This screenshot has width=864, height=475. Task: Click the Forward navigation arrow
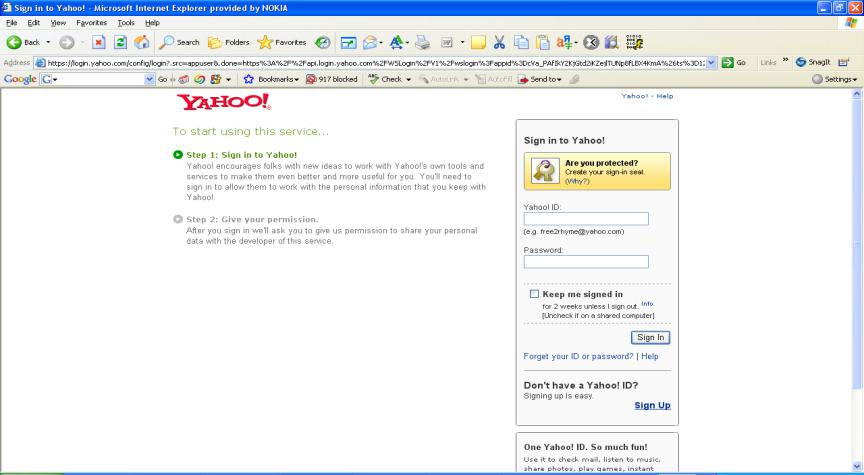coord(67,42)
